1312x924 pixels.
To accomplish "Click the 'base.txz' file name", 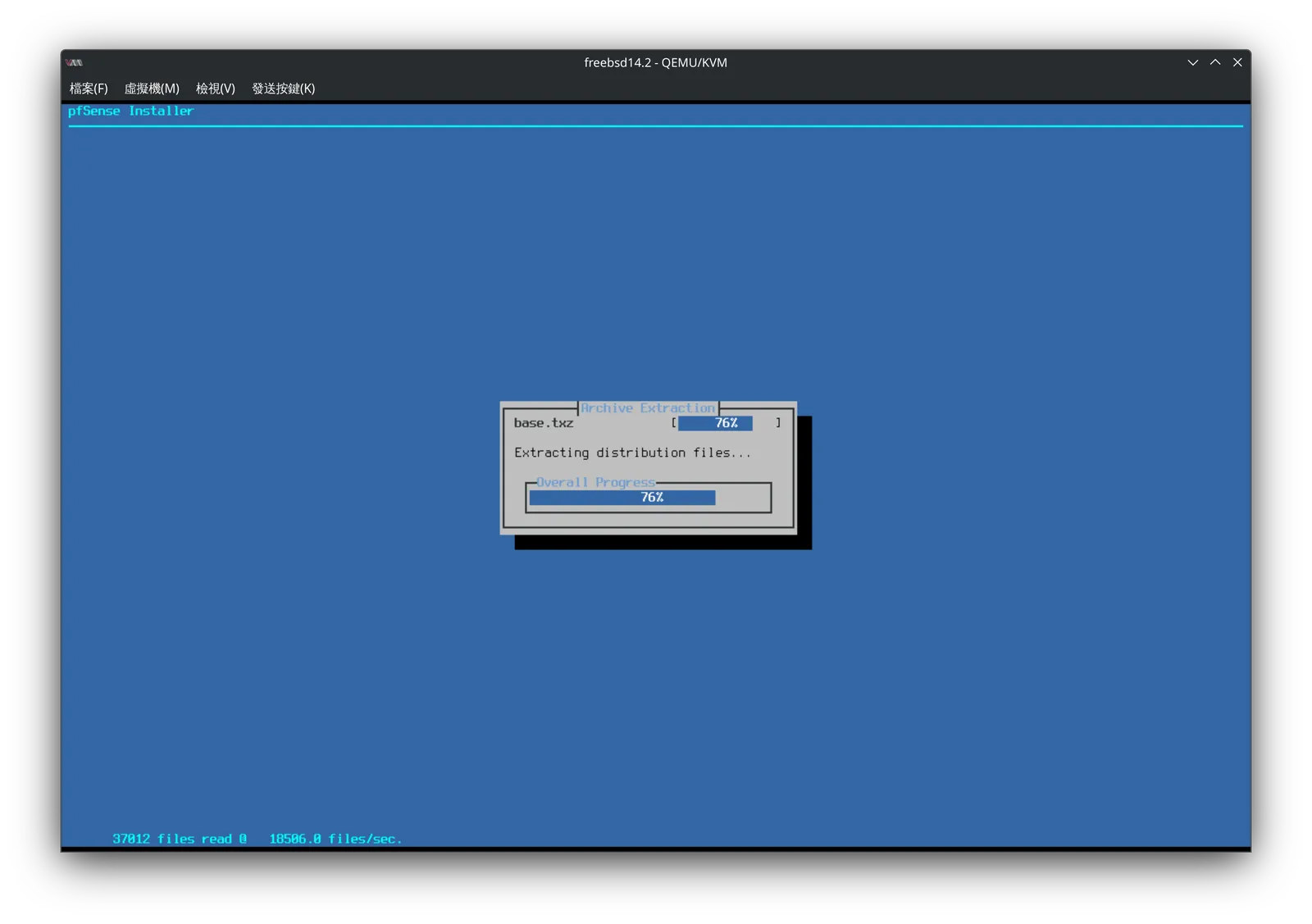I will tap(544, 423).
